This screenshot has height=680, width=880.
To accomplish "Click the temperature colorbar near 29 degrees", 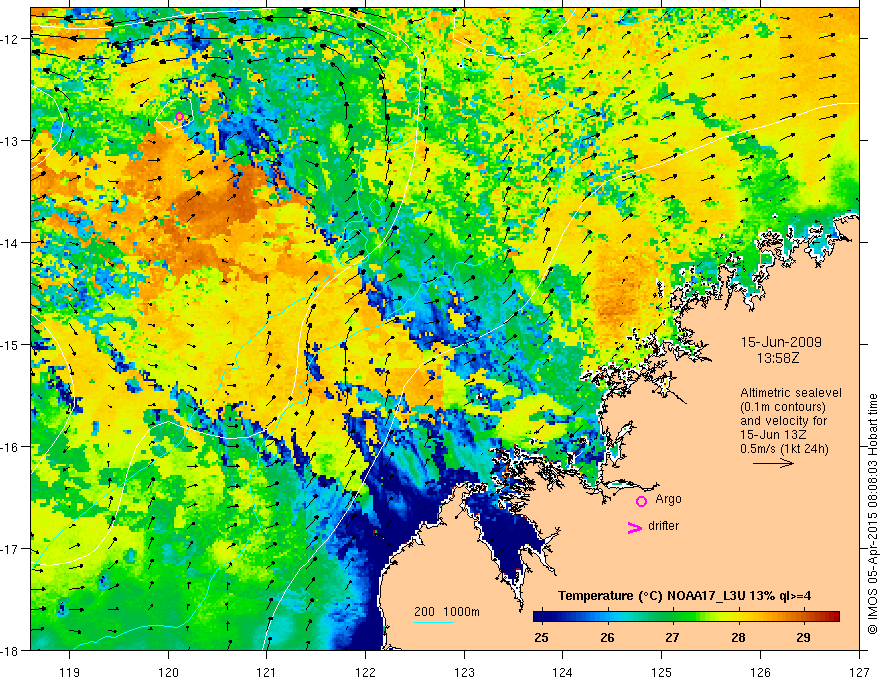I will coord(803,617).
